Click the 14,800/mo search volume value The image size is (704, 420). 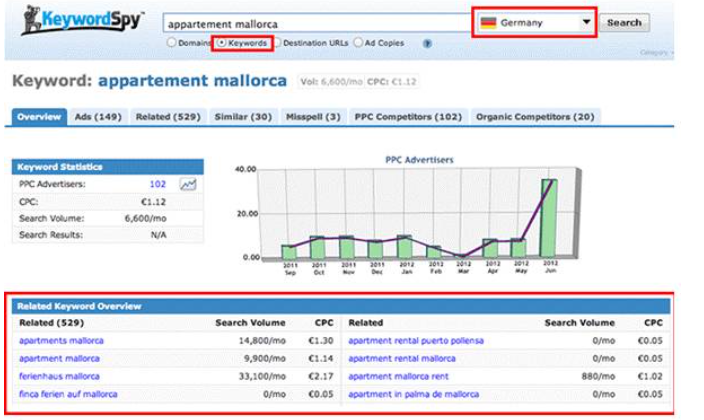point(262,340)
